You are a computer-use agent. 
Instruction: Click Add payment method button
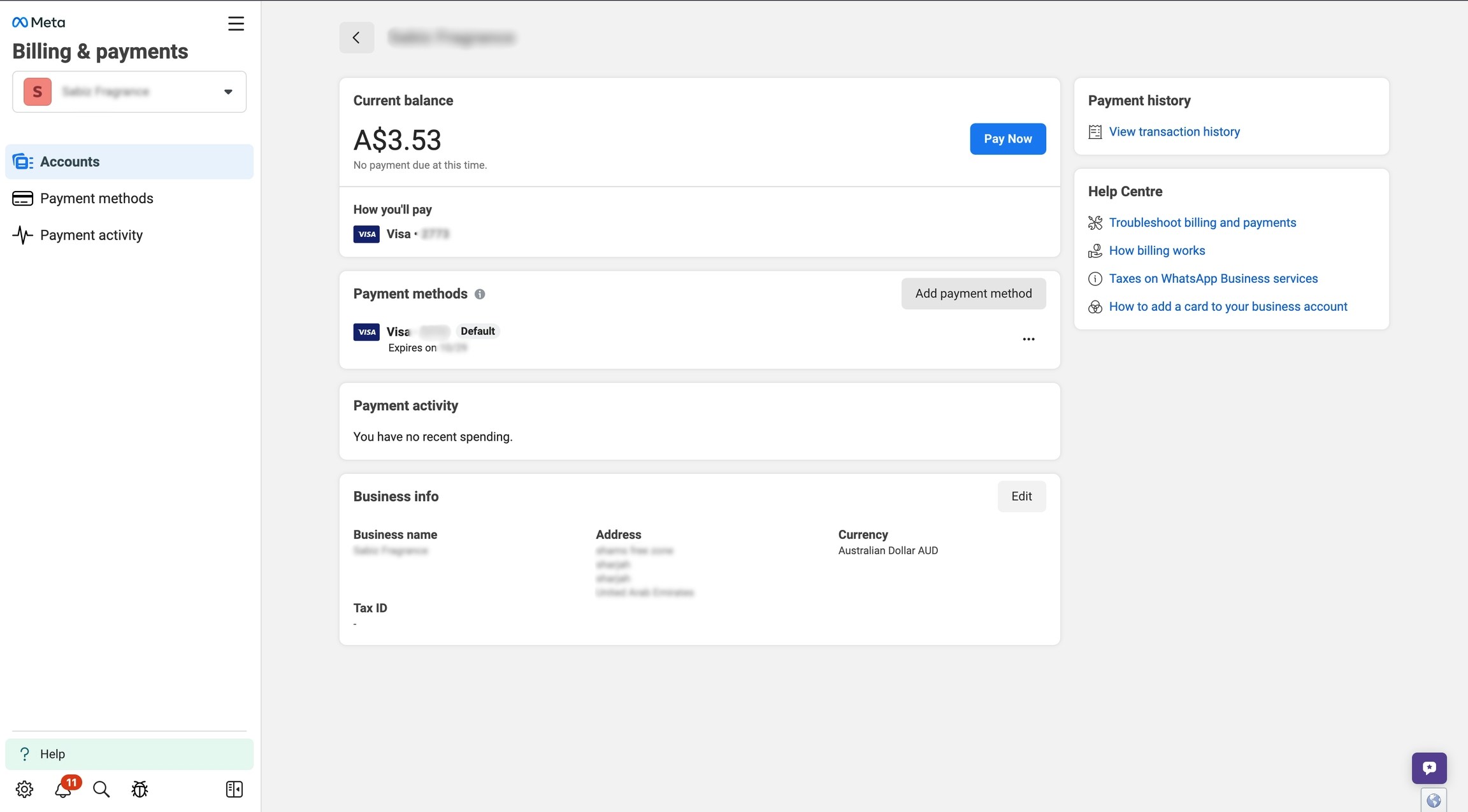point(973,294)
